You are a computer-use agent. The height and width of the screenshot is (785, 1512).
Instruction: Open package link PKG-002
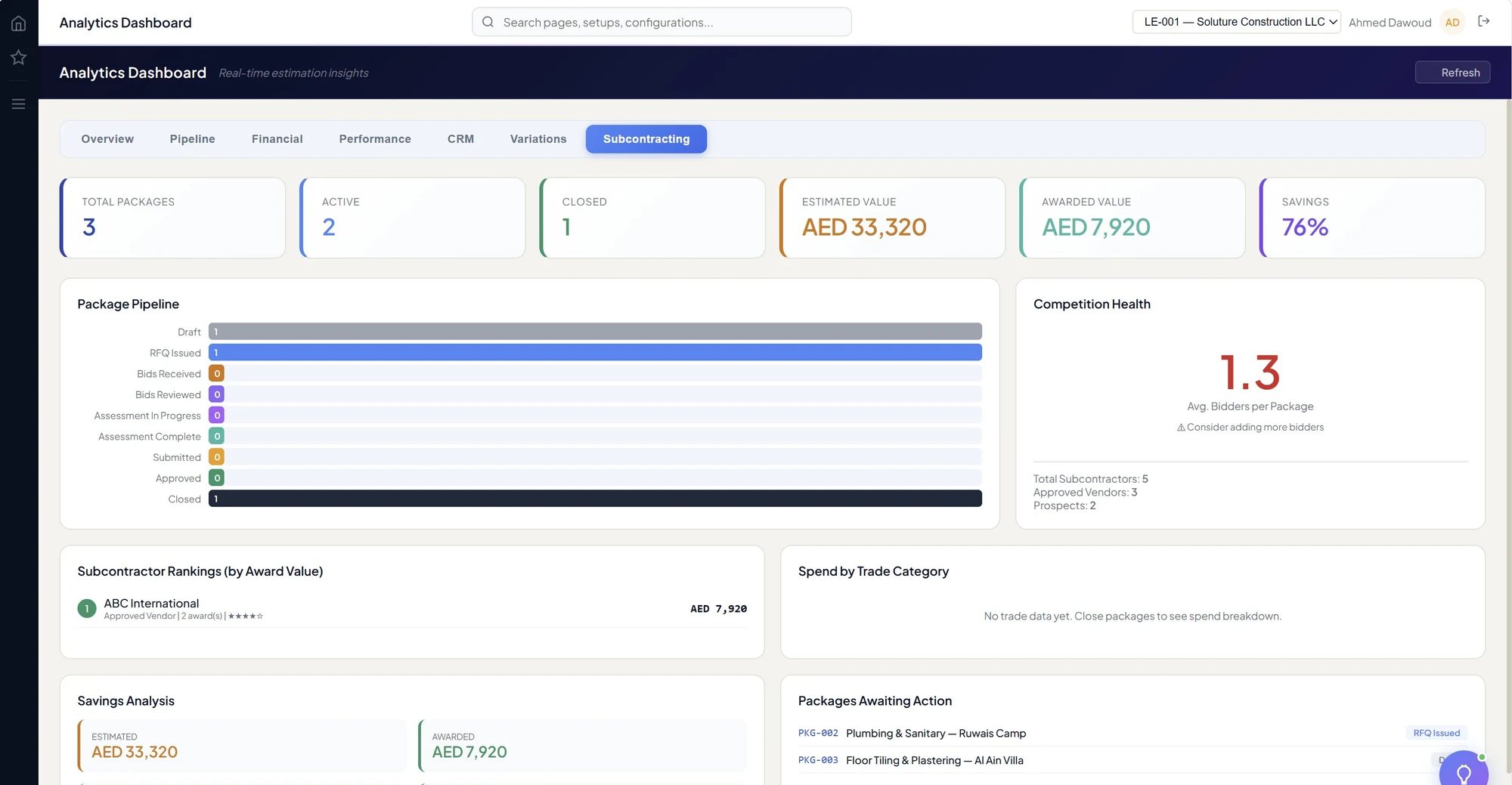(818, 734)
